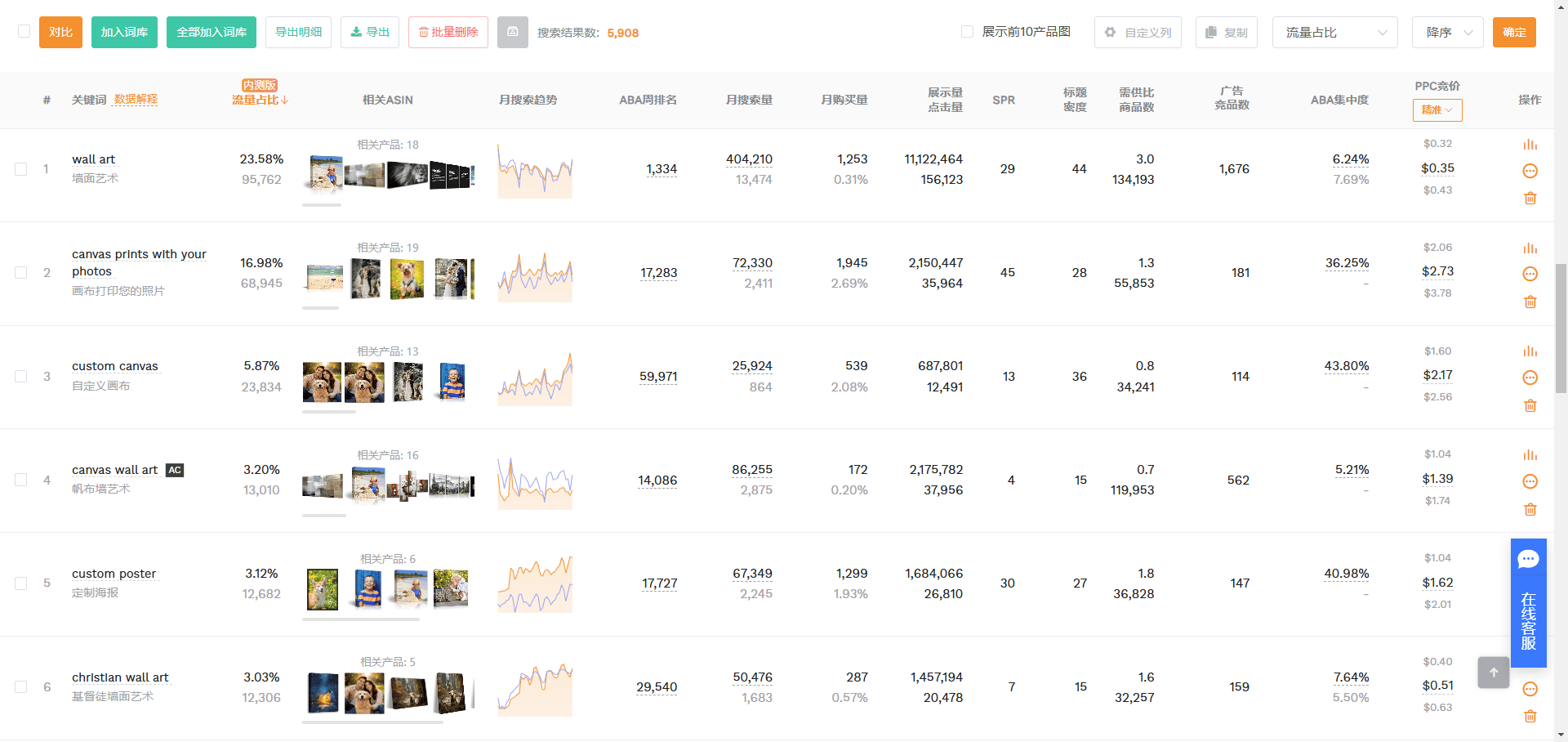1568x742 pixels.
Task: Click the 月搜索量 column header
Action: (749, 100)
